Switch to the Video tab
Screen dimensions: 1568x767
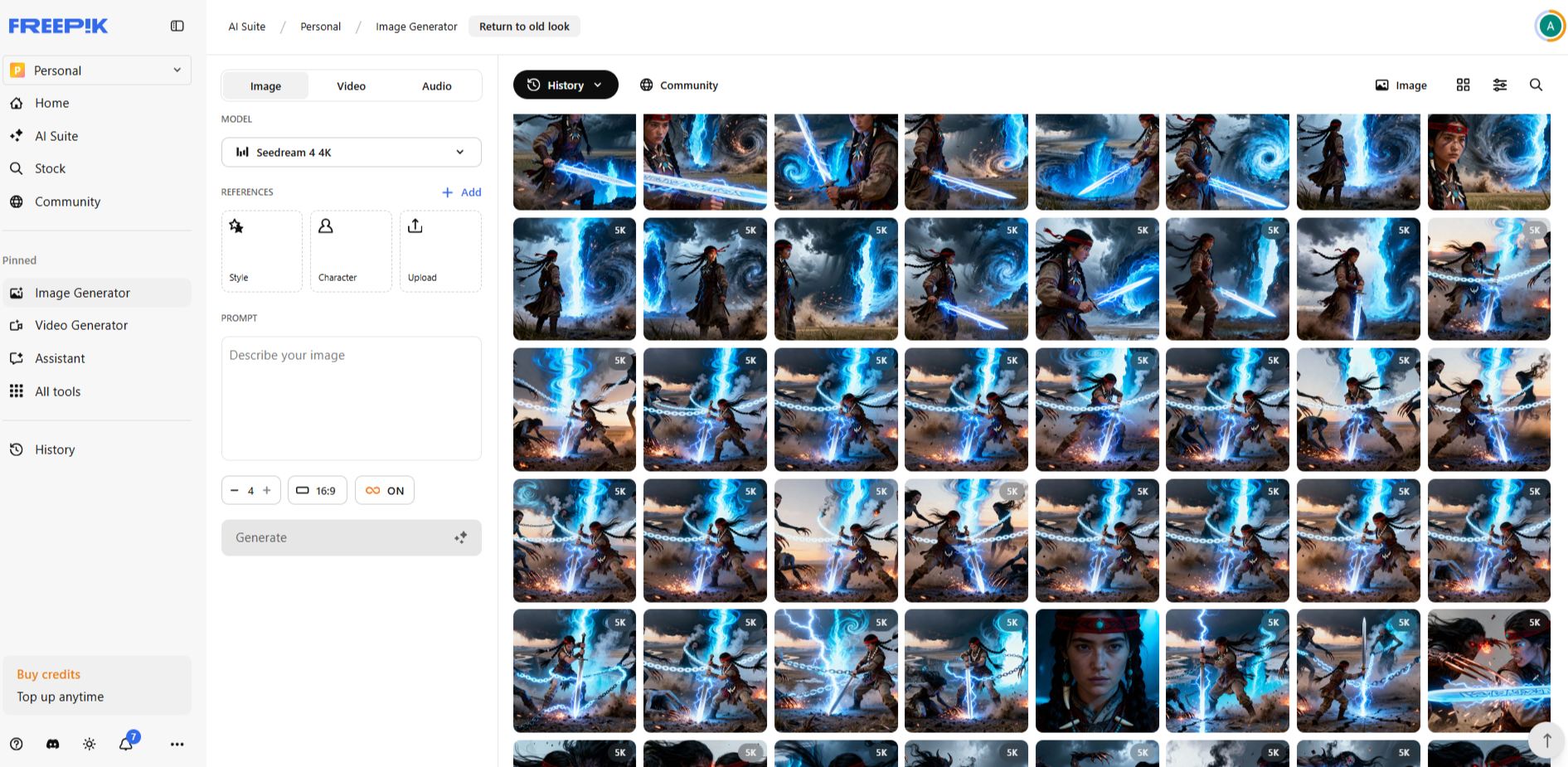(352, 85)
